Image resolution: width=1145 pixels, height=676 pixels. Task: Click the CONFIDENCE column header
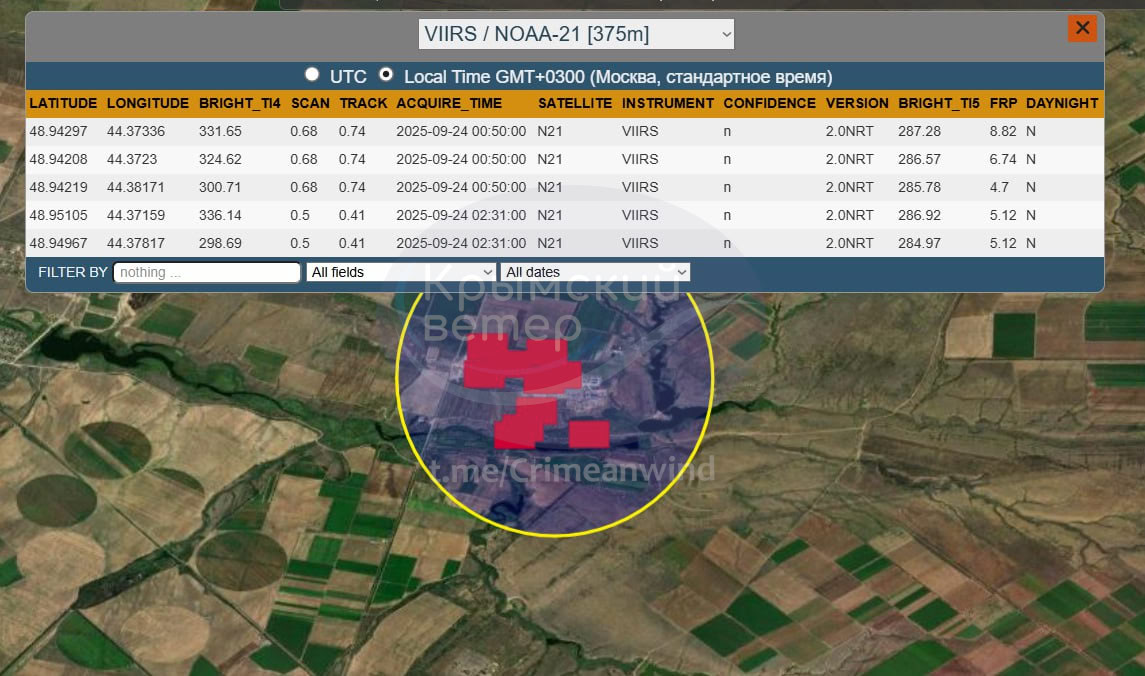click(769, 103)
